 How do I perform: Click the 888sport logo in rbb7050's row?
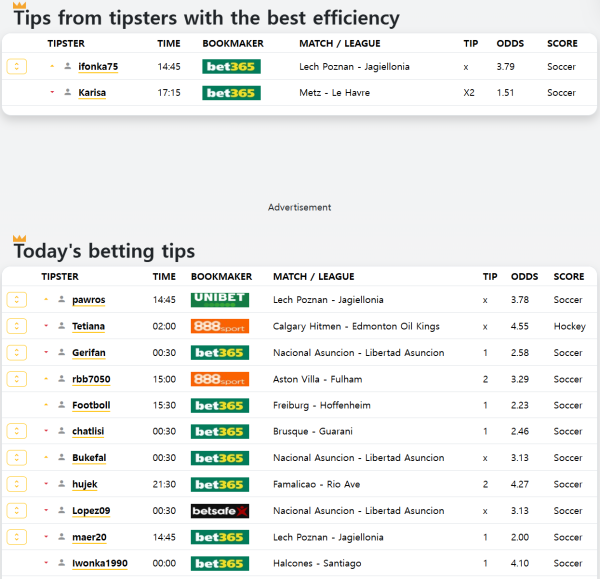(x=219, y=379)
